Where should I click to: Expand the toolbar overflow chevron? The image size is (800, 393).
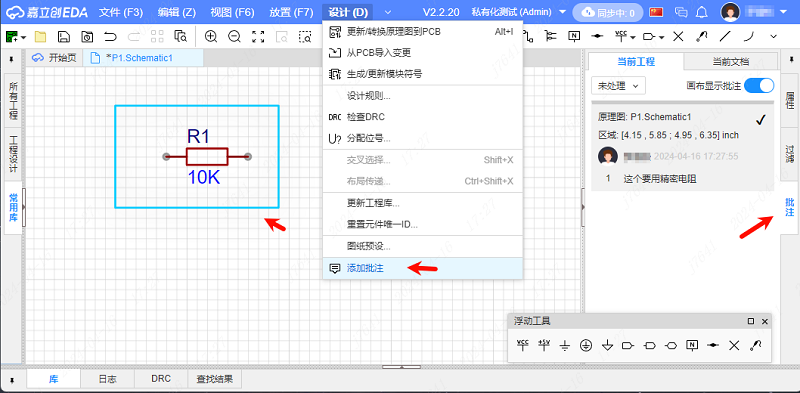click(773, 36)
